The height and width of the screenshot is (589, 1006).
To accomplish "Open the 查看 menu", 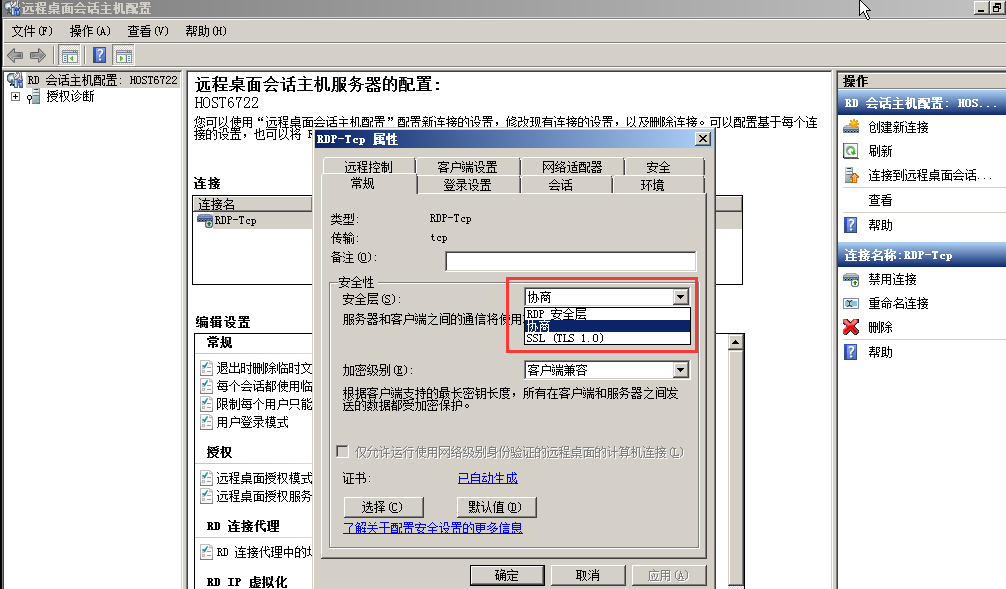I will pos(146,31).
